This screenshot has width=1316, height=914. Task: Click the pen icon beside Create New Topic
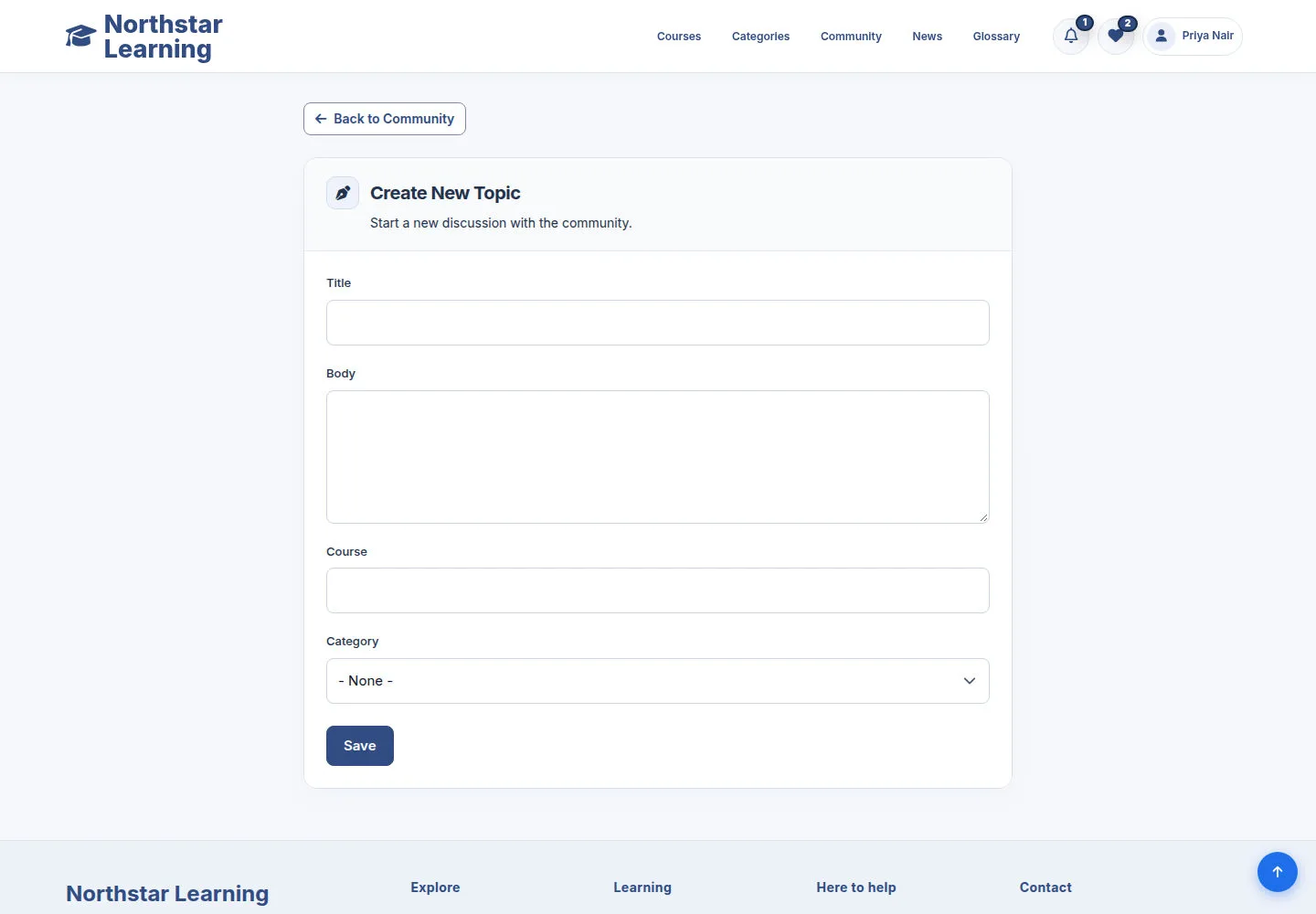click(x=343, y=193)
